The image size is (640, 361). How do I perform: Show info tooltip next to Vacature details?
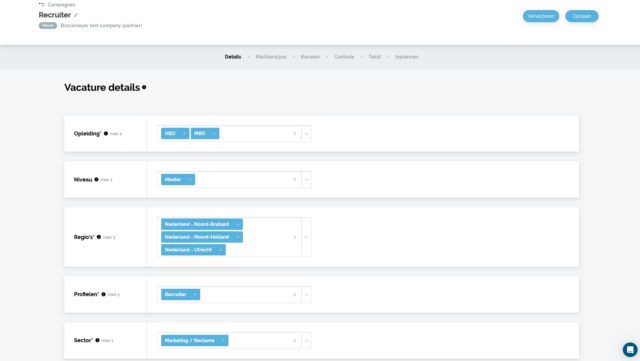point(144,87)
